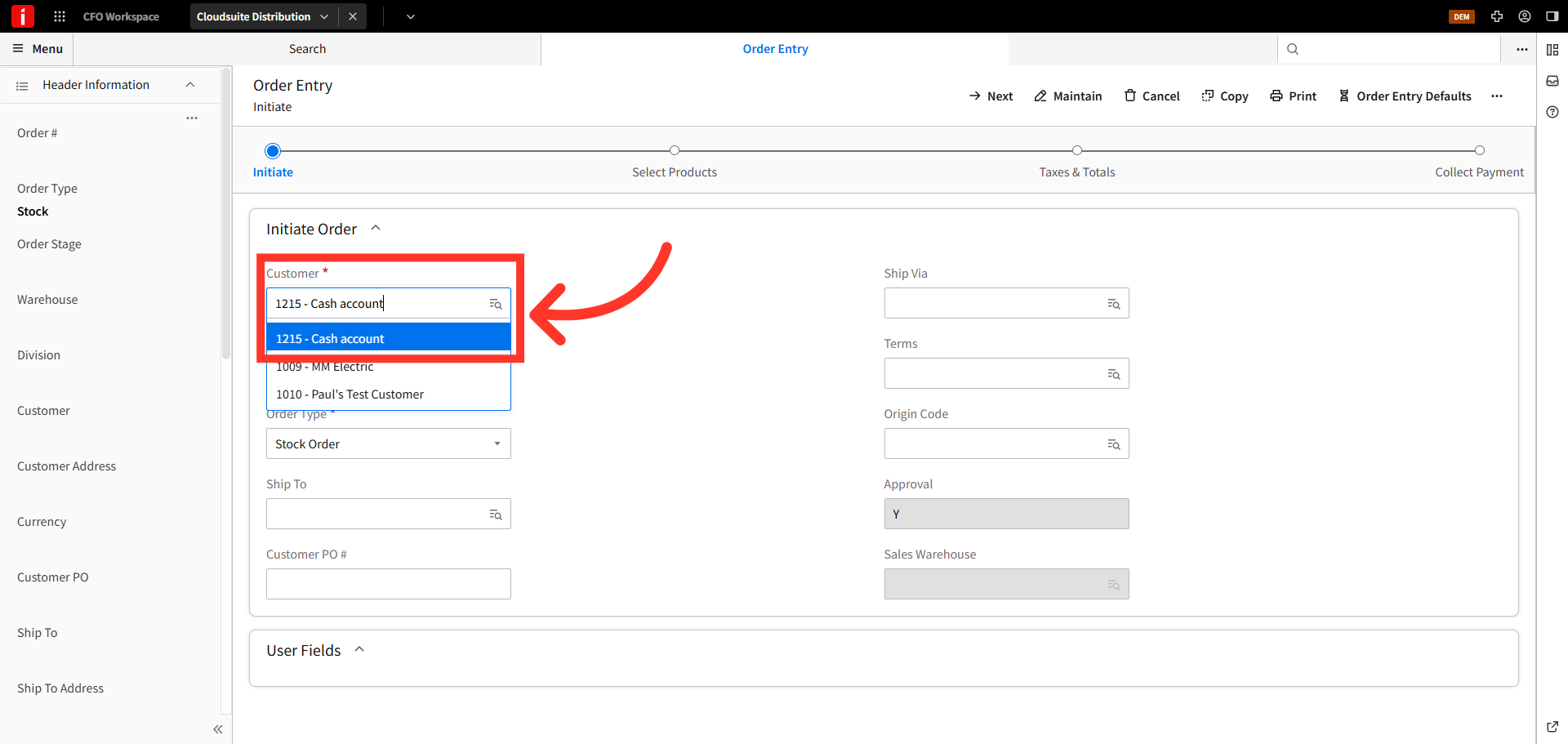Click the search magnifier field
Screen dimensions: 1568x744
1388,49
